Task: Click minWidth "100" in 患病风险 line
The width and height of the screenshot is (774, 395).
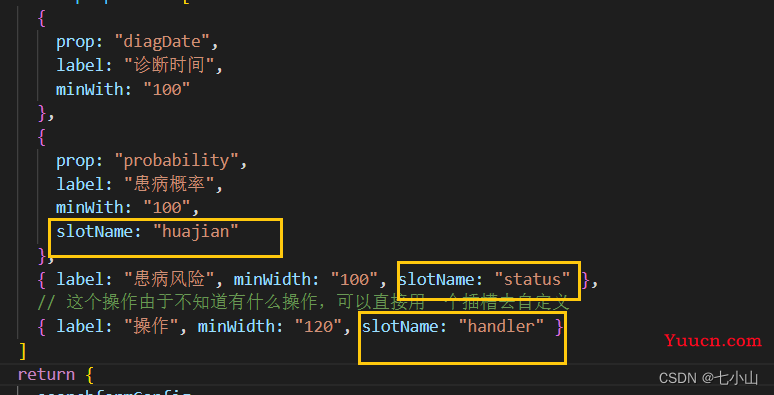Action: pyautogui.click(x=354, y=280)
